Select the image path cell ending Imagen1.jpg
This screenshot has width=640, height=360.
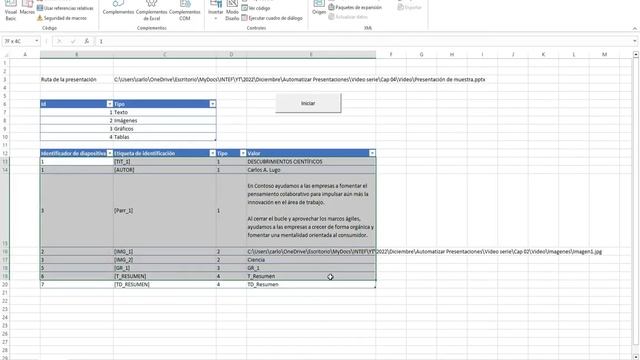311,251
